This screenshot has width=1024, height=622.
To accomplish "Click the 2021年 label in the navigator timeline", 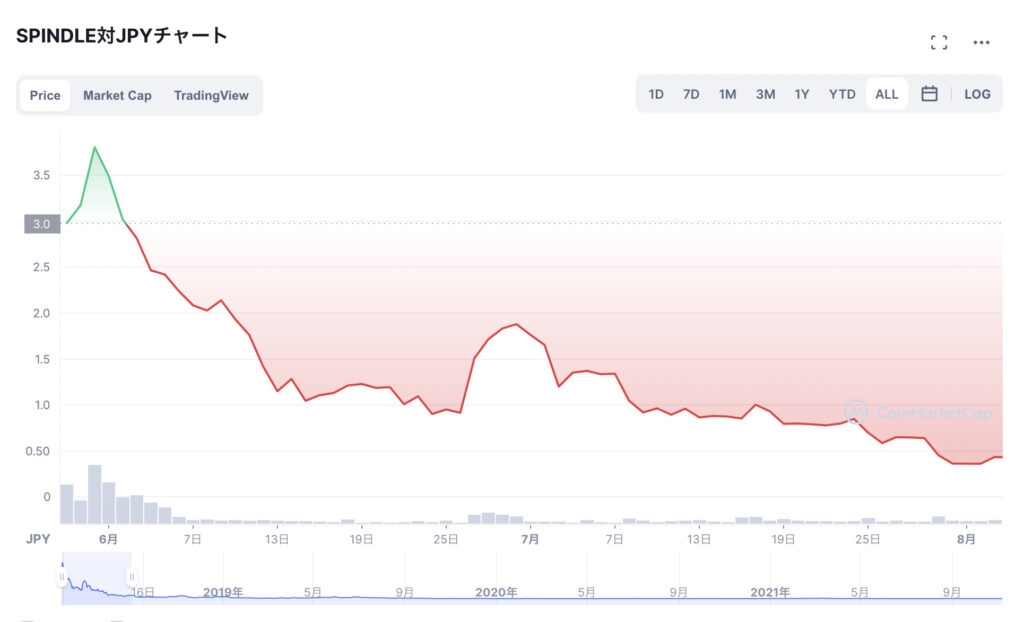I will click(769, 592).
